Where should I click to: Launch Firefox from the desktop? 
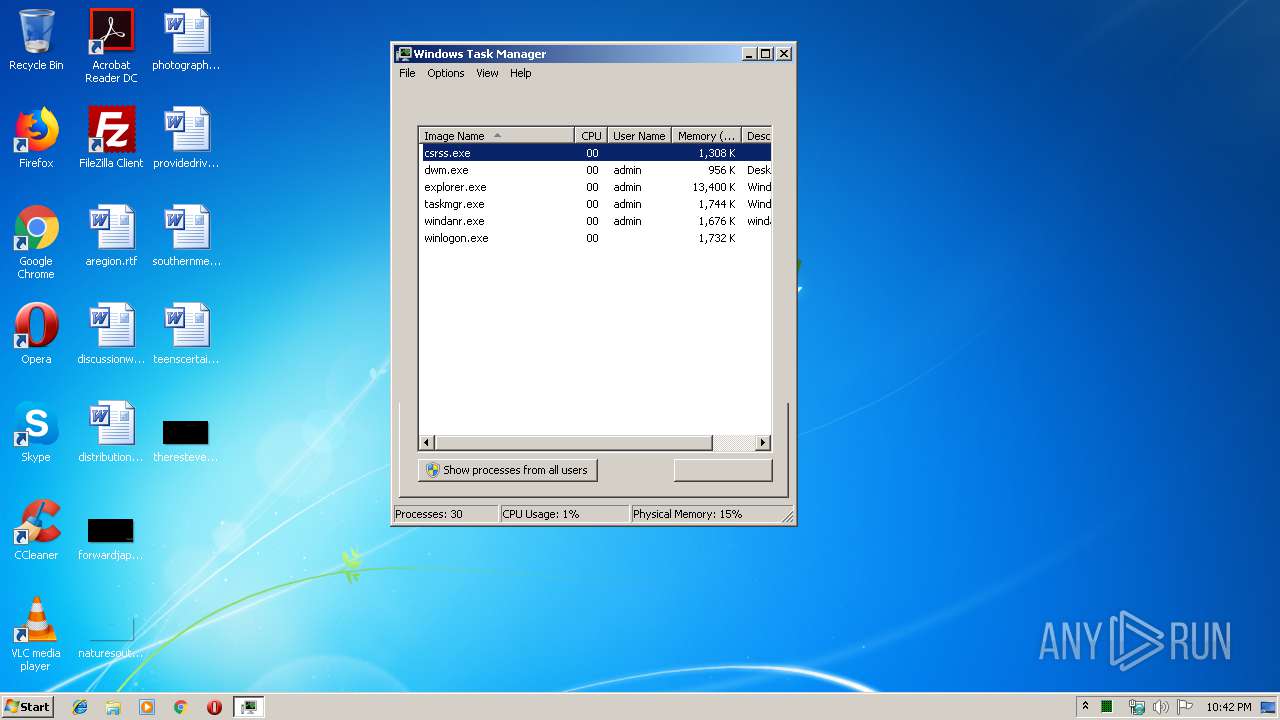36,138
